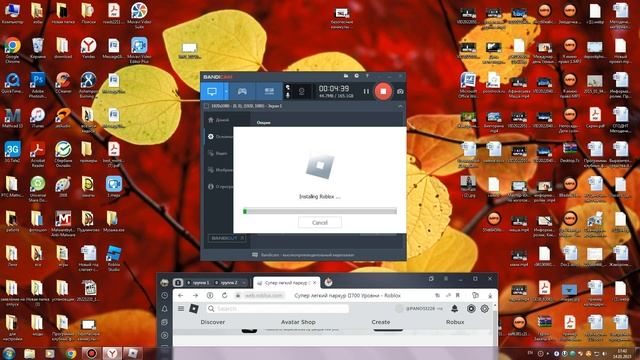Open the About tab in Bandicam sidebar
This screenshot has height=360, width=640.
click(220, 186)
